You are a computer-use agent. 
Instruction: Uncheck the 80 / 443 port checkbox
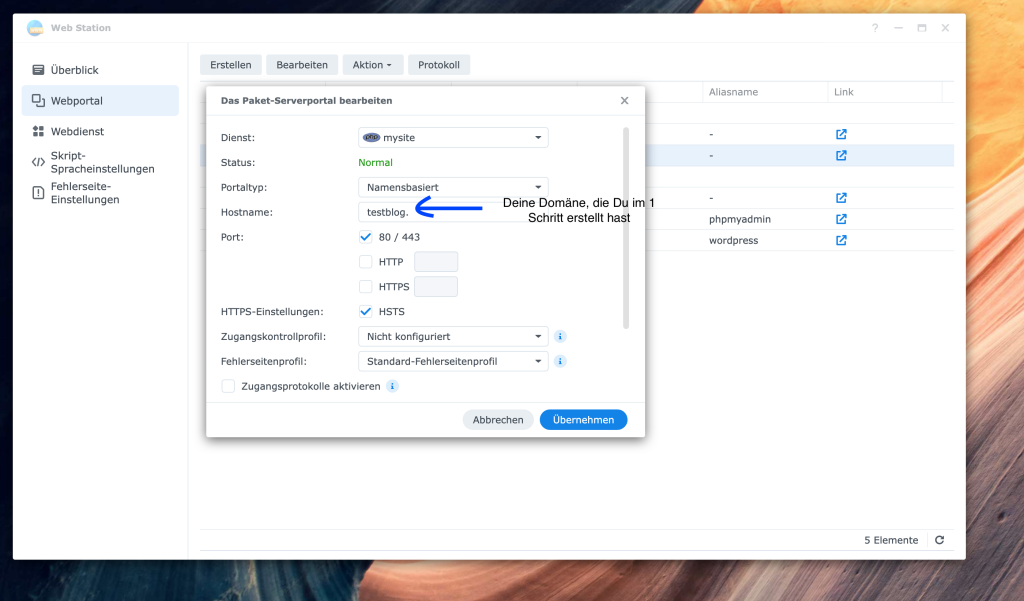tap(366, 237)
